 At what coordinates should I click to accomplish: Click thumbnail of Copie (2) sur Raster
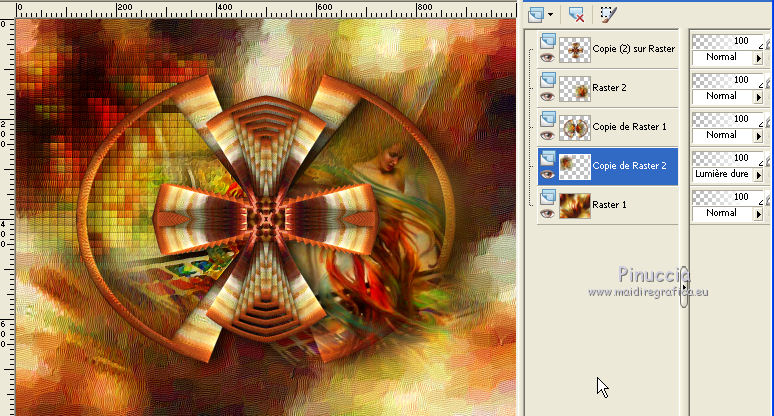[x=575, y=50]
